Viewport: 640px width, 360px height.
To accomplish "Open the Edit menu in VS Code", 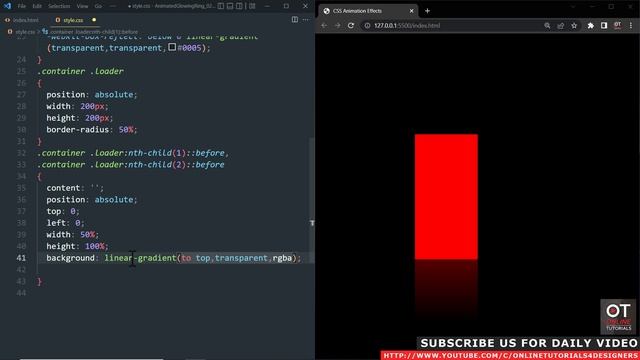I will 37,6.
